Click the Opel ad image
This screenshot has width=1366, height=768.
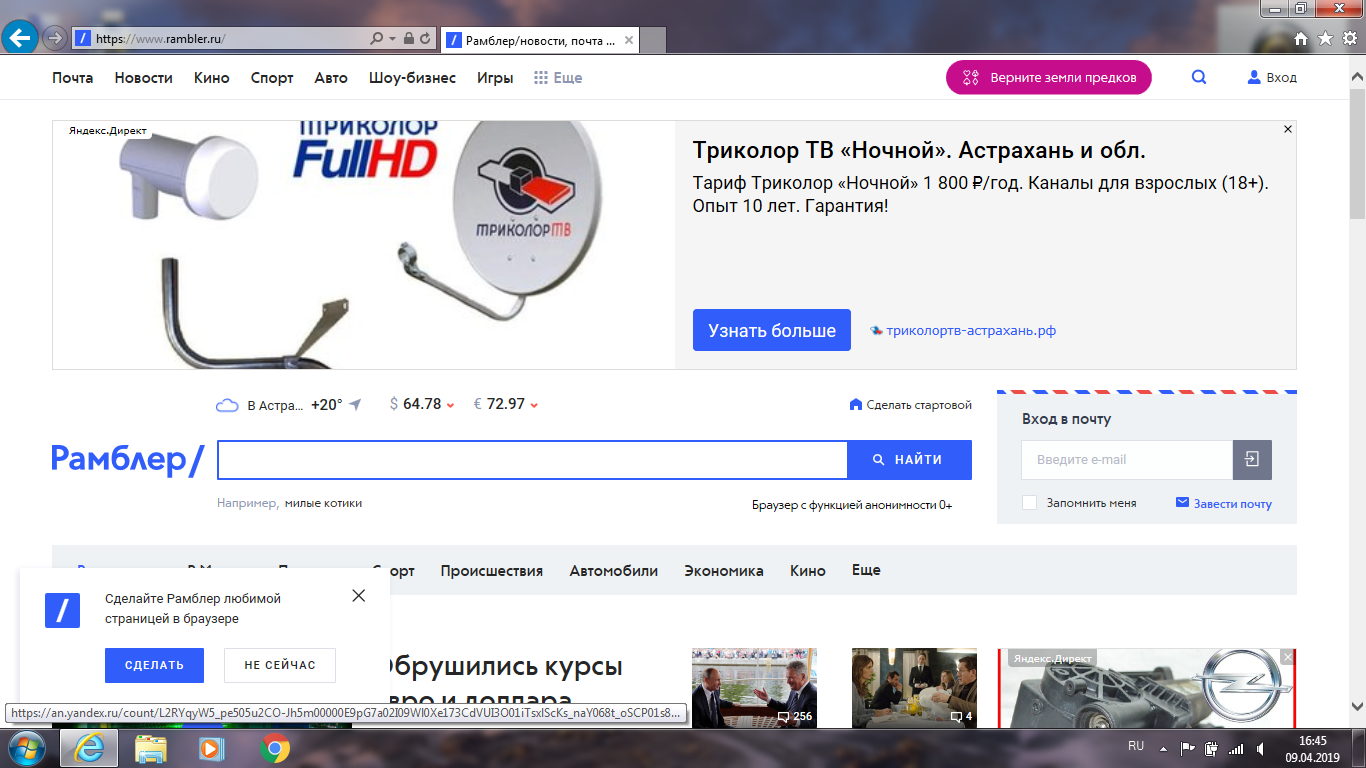click(x=1147, y=688)
